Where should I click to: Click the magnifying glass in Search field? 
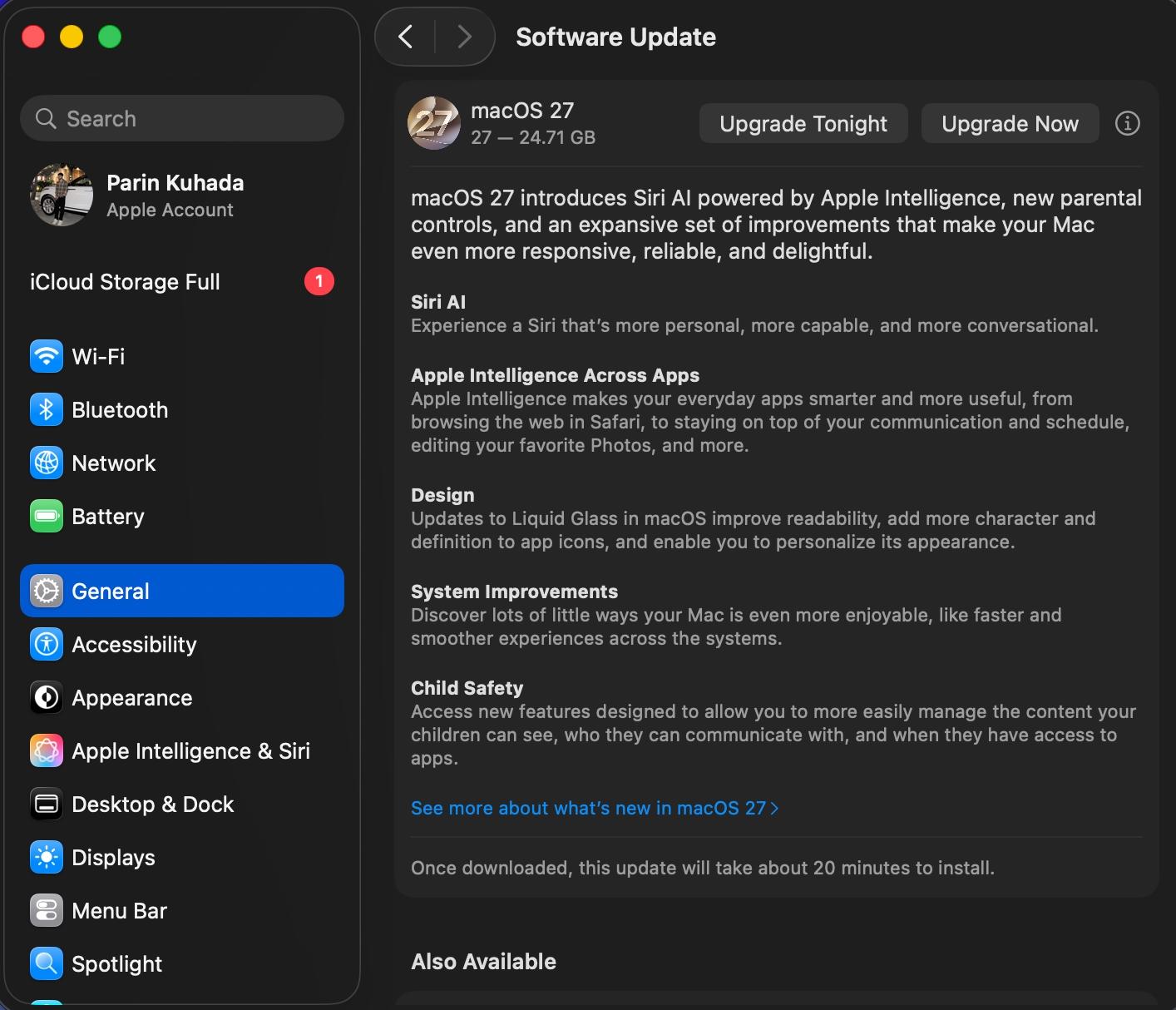tap(46, 119)
